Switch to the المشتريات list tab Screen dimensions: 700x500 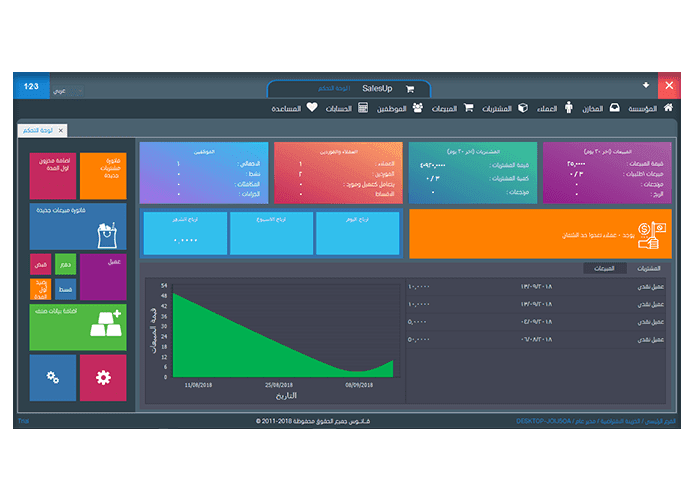tap(649, 268)
